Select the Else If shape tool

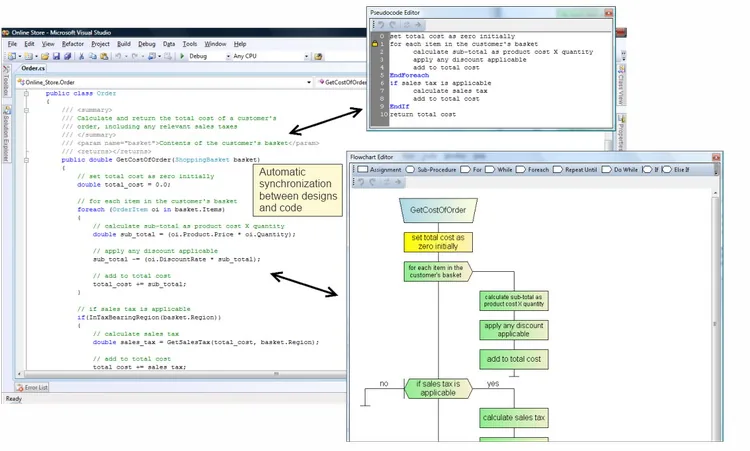pyautogui.click(x=676, y=170)
